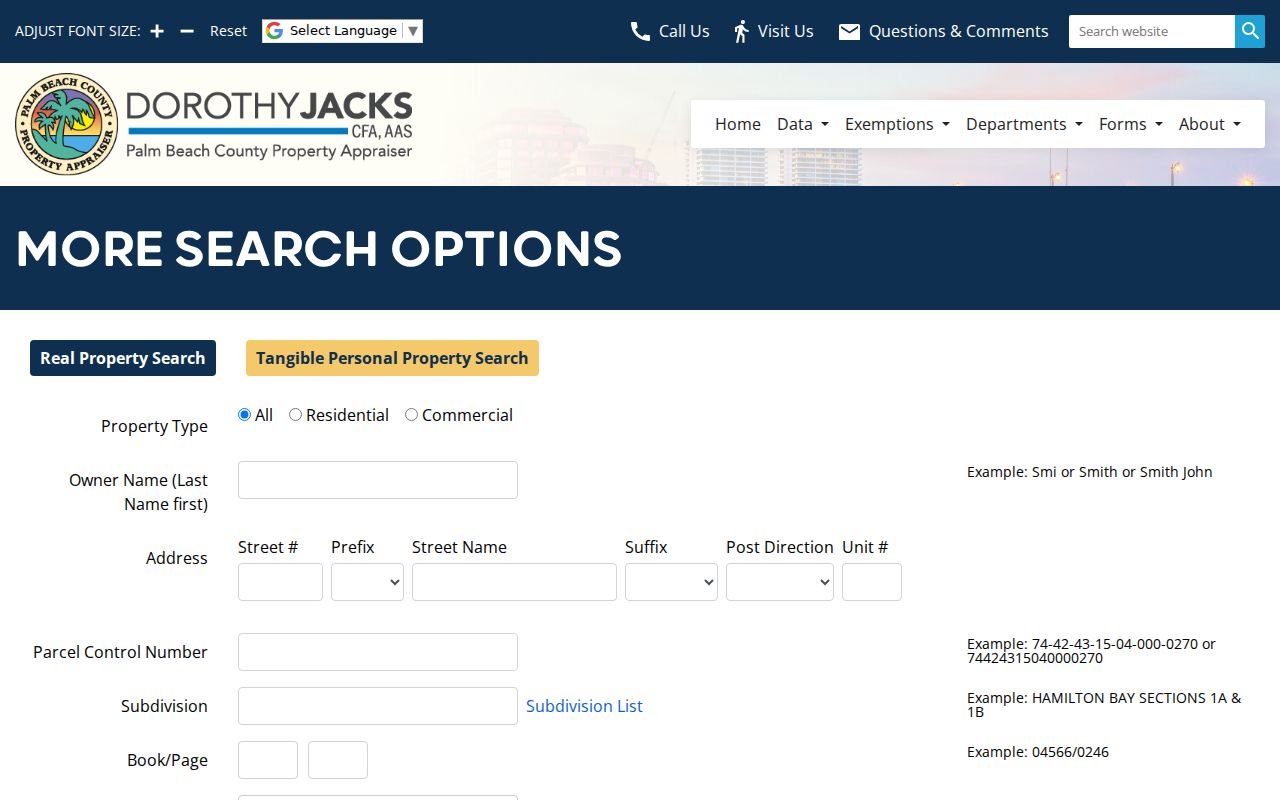Expand the Data menu
1280x800 pixels.
(803, 124)
